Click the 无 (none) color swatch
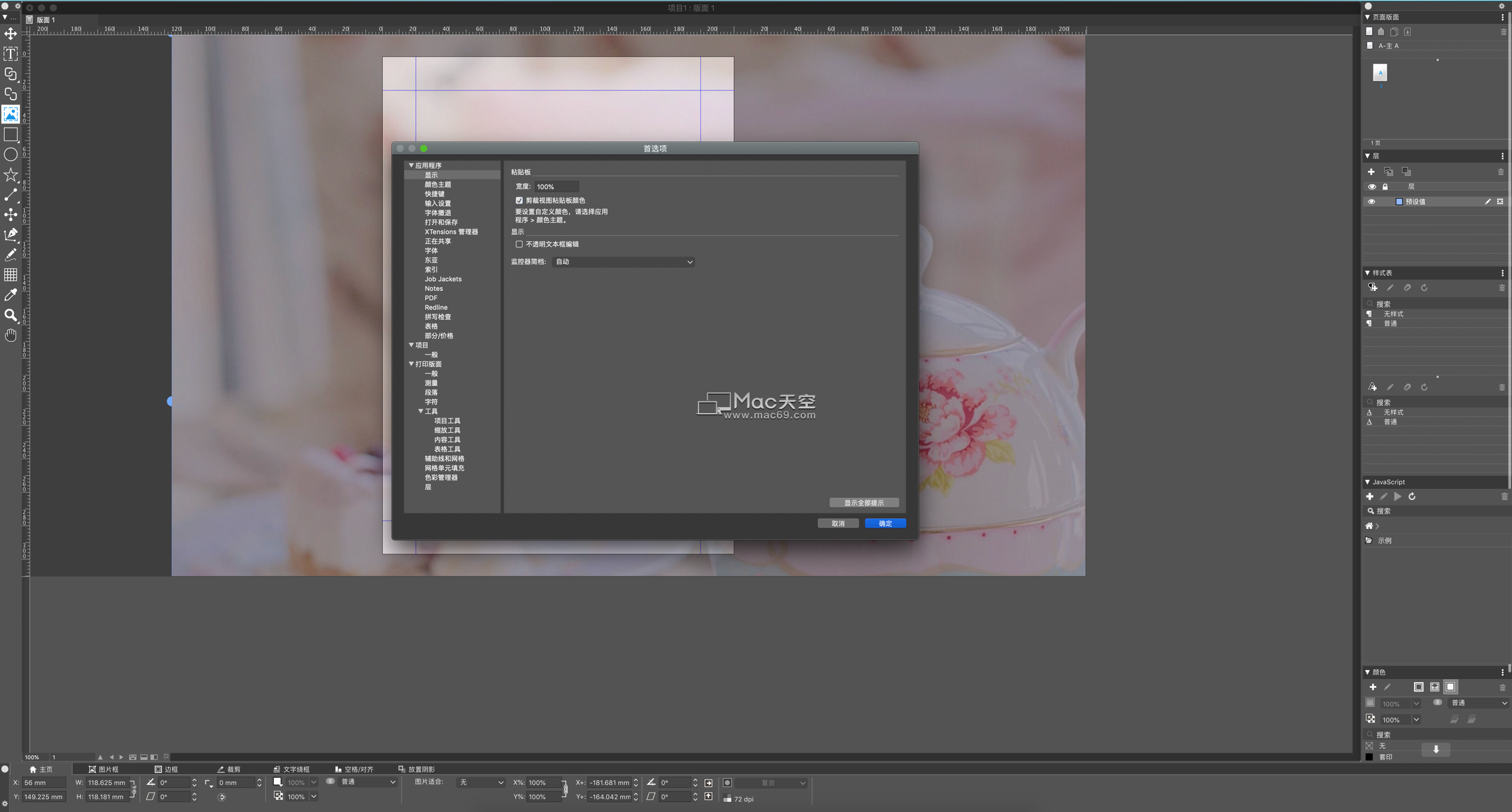Screen dimensions: 1512x812 click(1370, 746)
